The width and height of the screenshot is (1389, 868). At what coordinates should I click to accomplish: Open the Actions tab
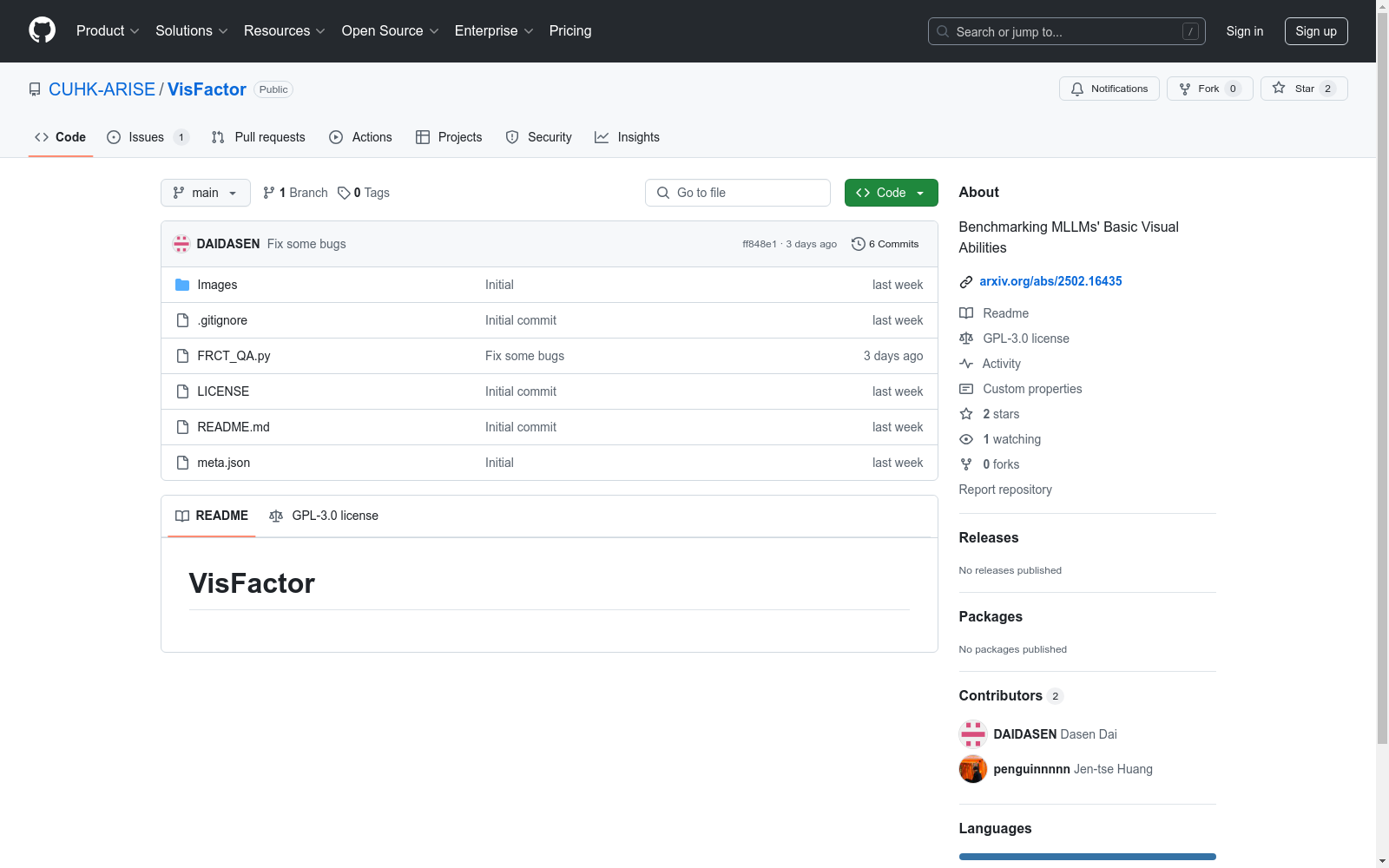pos(360,137)
